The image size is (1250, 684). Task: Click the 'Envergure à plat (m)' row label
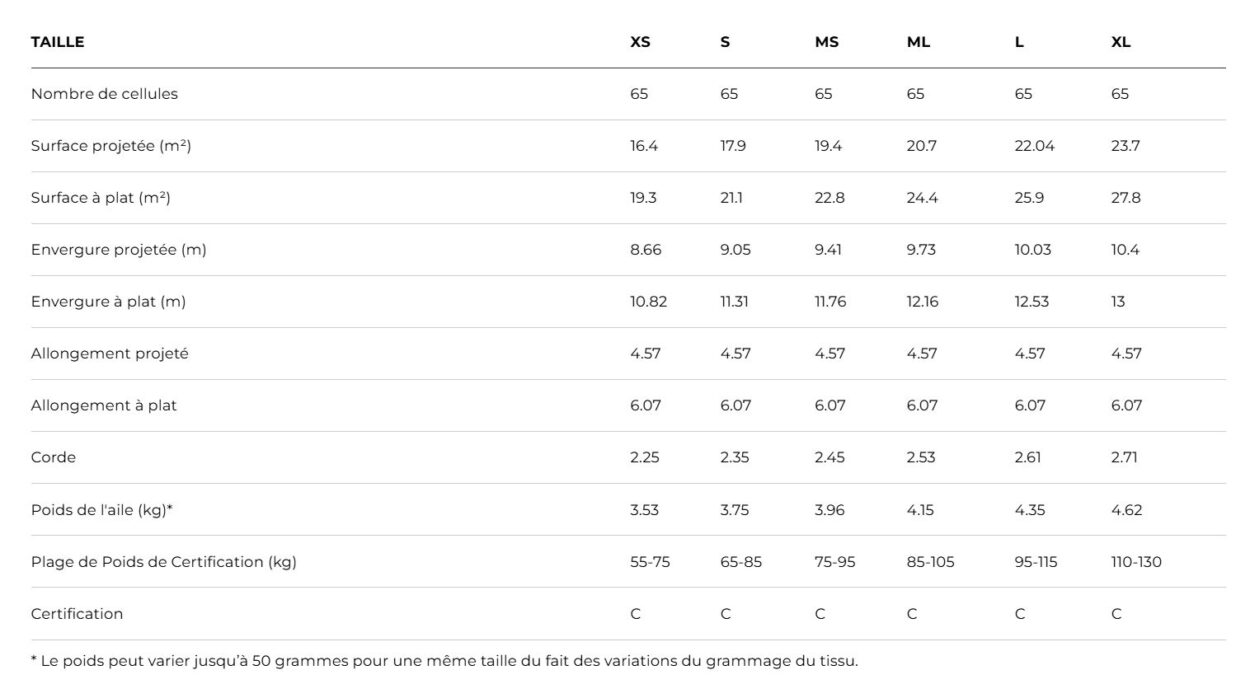coord(108,302)
